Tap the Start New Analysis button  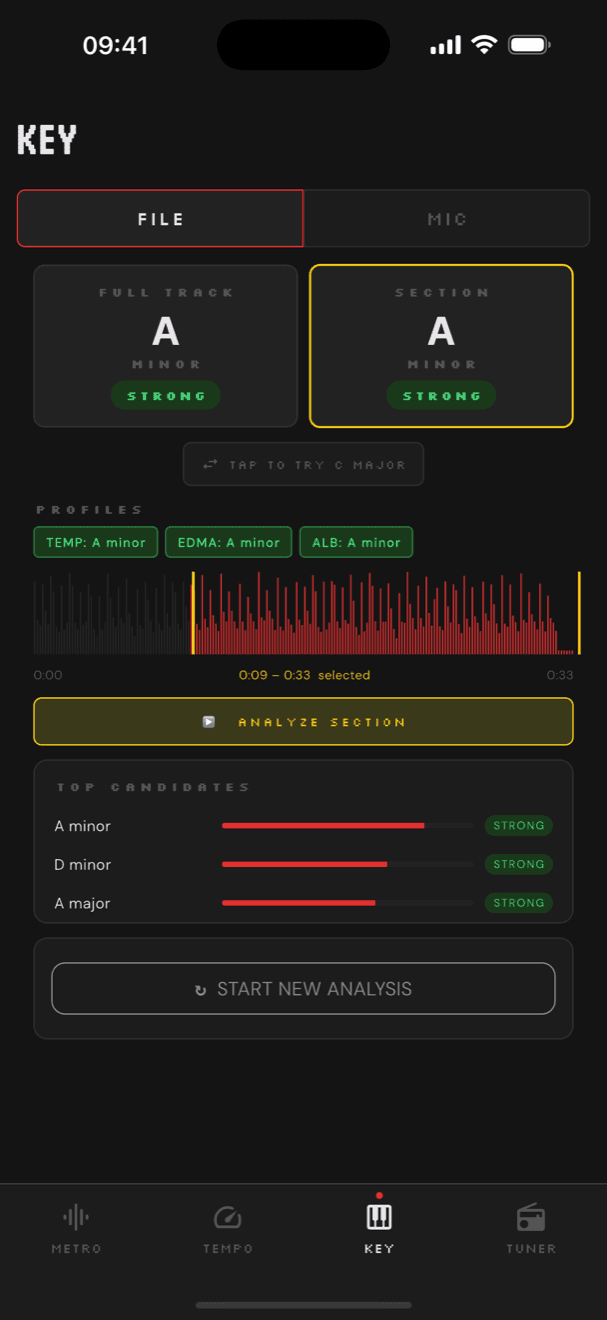(x=303, y=989)
